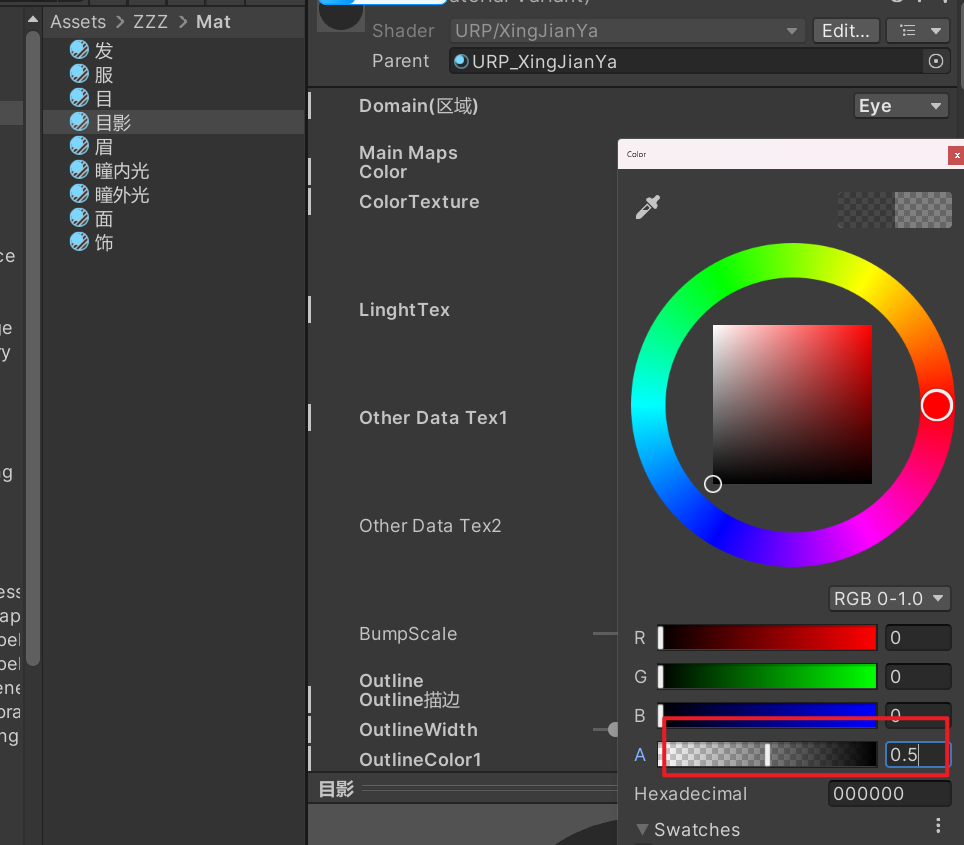Open the Swatches three-dot options menu

tap(937, 826)
